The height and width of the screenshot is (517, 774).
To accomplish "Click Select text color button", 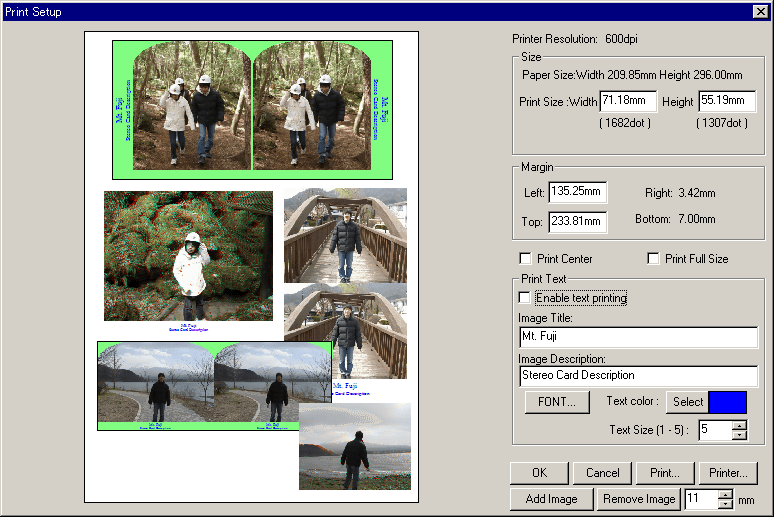I will pos(687,402).
